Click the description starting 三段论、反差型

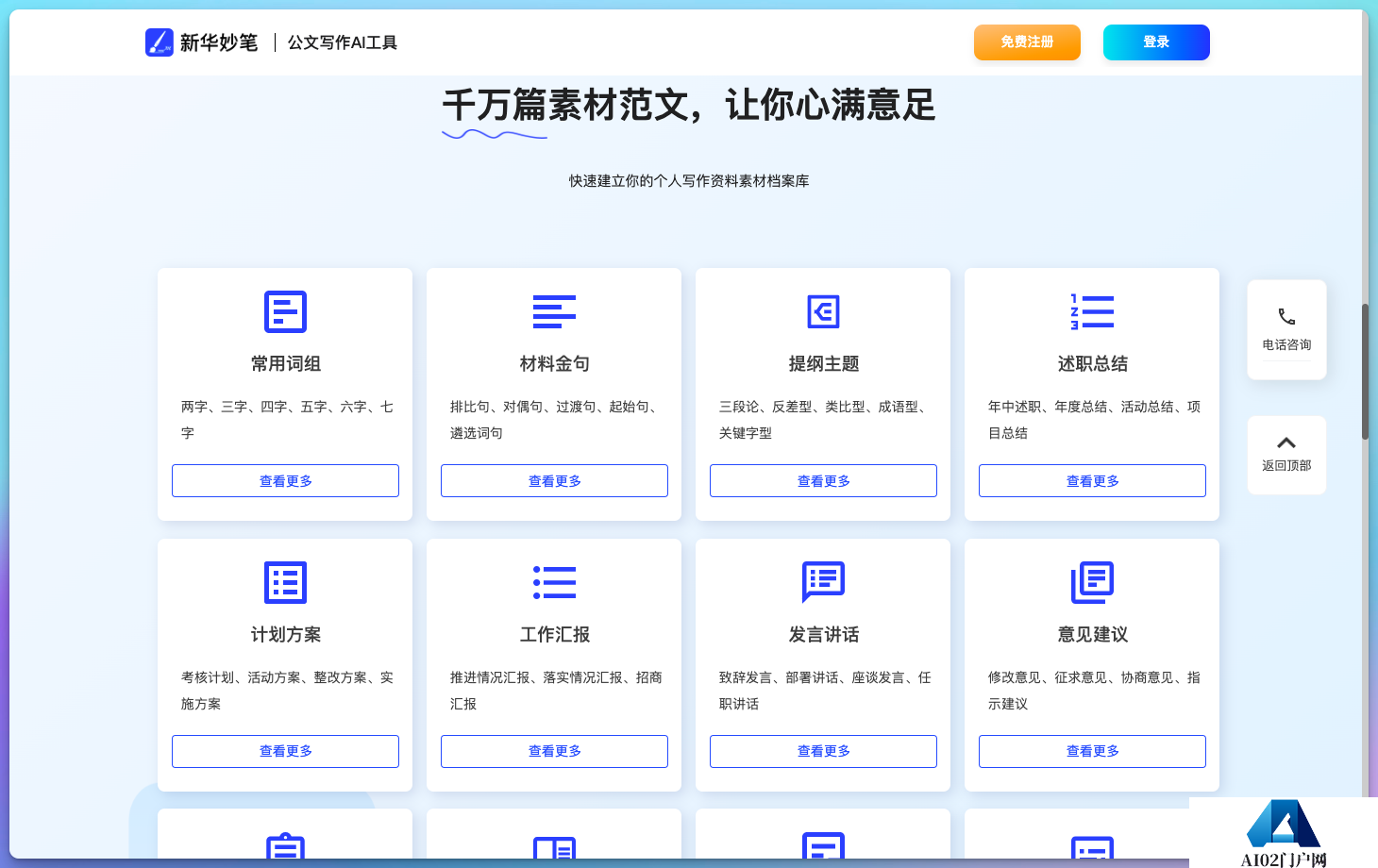pyautogui.click(x=825, y=420)
